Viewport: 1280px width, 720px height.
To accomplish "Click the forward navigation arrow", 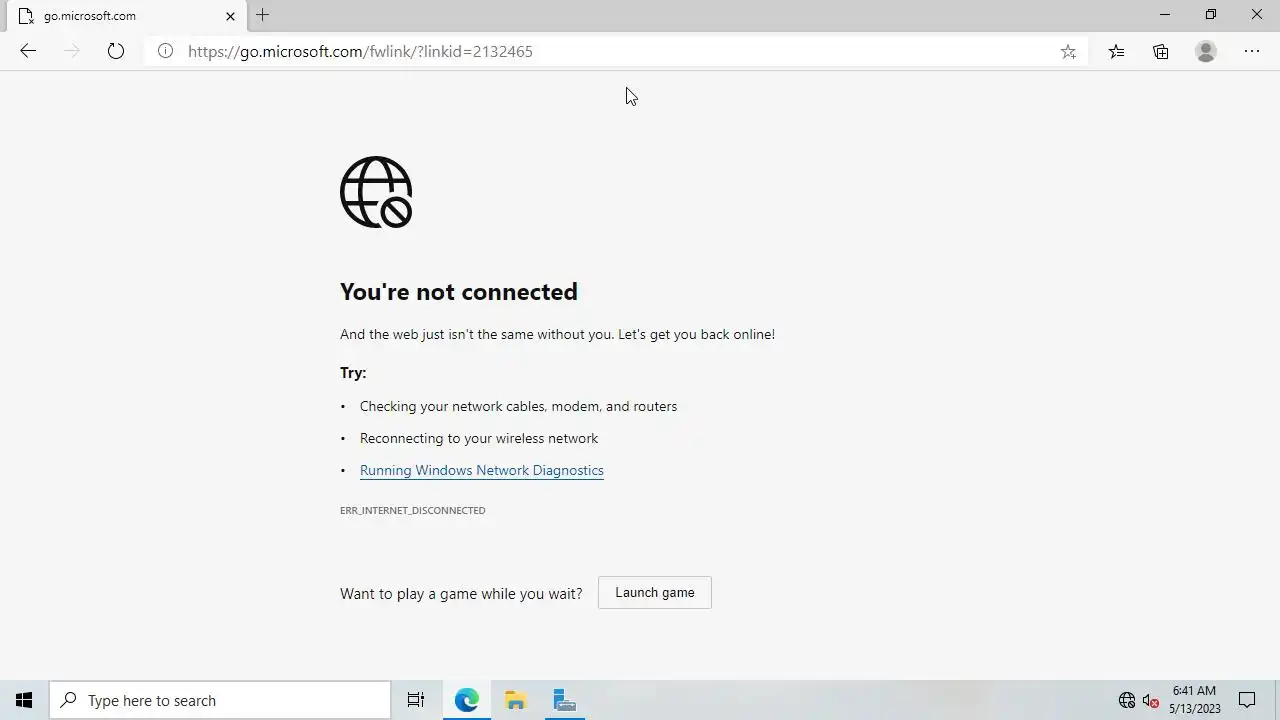I will click(72, 51).
